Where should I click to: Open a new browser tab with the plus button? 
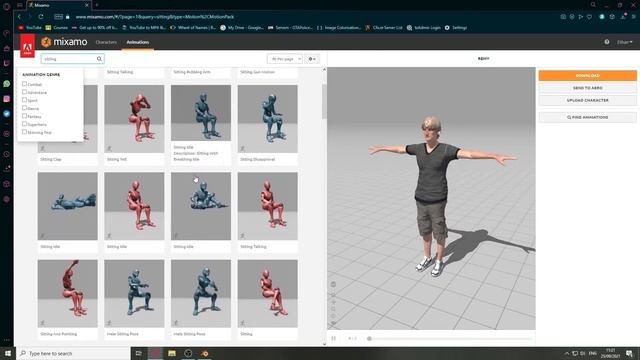[x=97, y=5]
